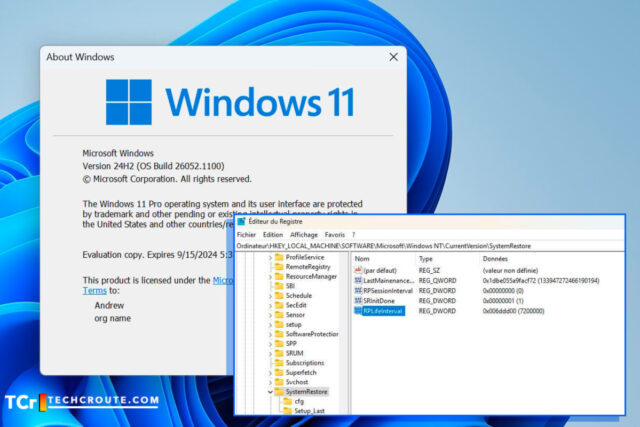
Task: Select the ResourceManager folder icon
Action: pos(279,276)
